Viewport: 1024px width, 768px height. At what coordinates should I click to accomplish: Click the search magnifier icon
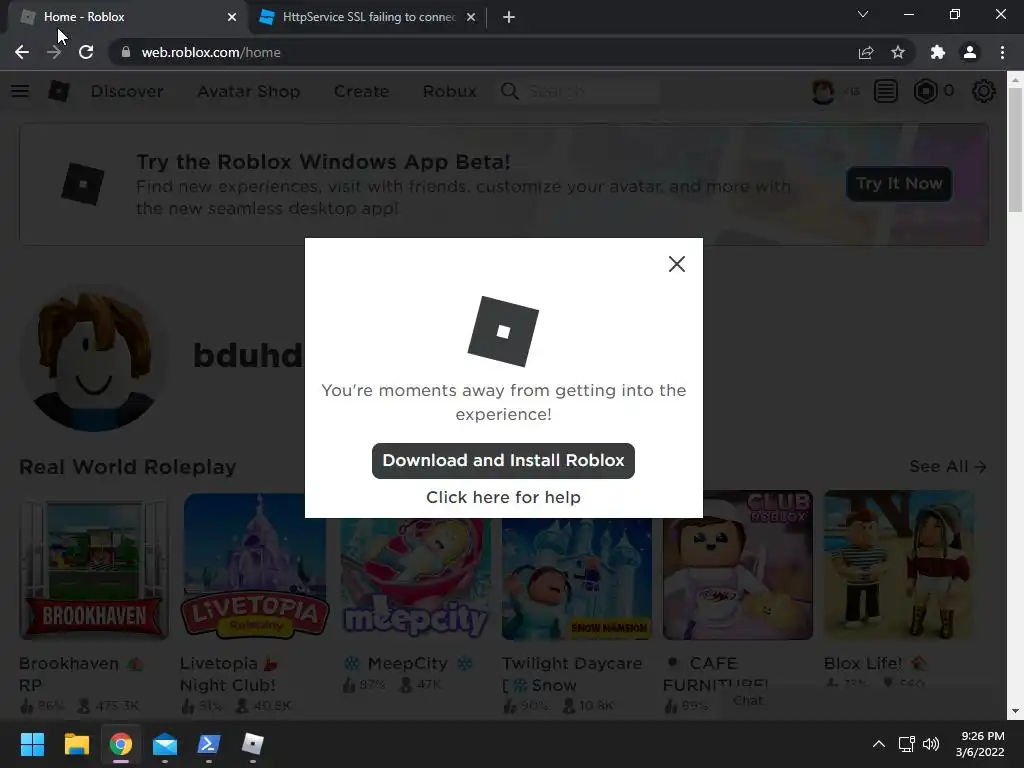pos(509,91)
